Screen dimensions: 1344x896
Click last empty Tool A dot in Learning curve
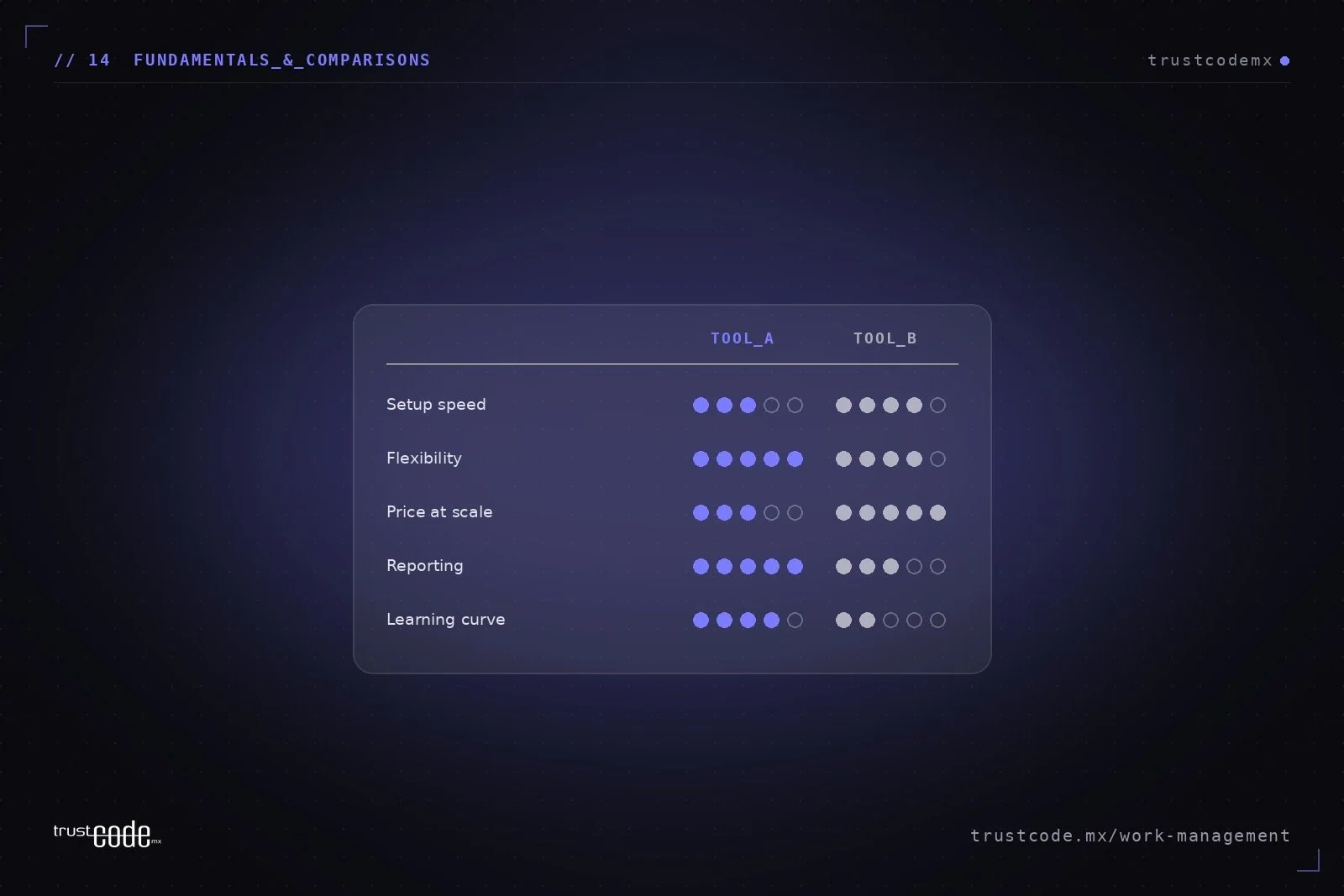pyautogui.click(x=795, y=621)
